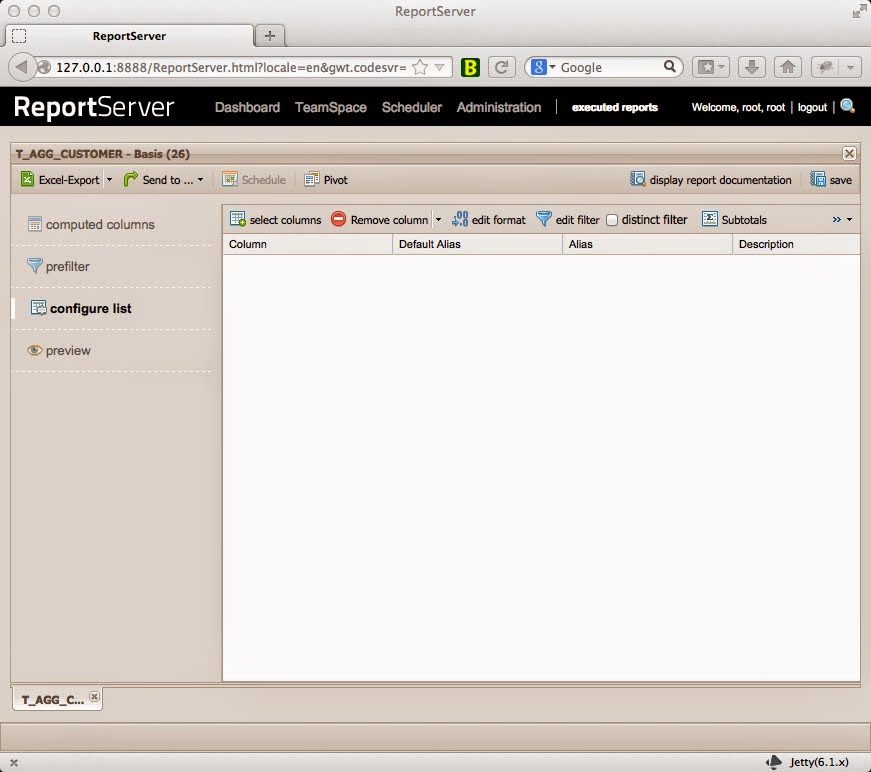Click the search bar magnifier icon
Image resolution: width=871 pixels, height=772 pixels.
(x=670, y=67)
